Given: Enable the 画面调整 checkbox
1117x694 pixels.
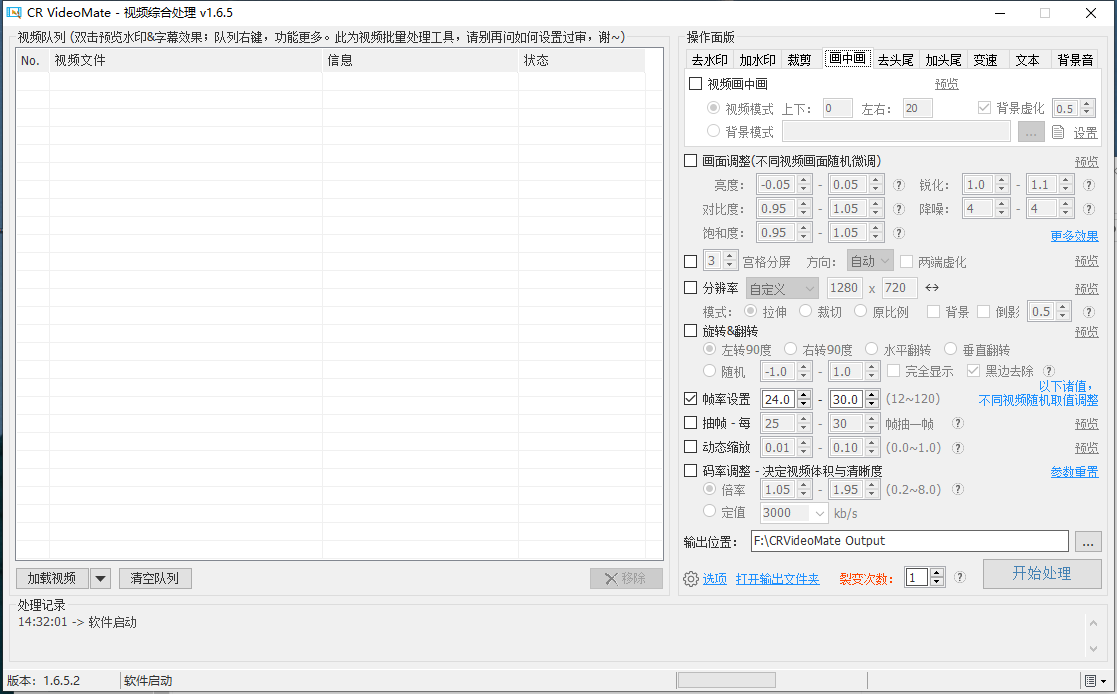Looking at the screenshot, I should pyautogui.click(x=690, y=160).
